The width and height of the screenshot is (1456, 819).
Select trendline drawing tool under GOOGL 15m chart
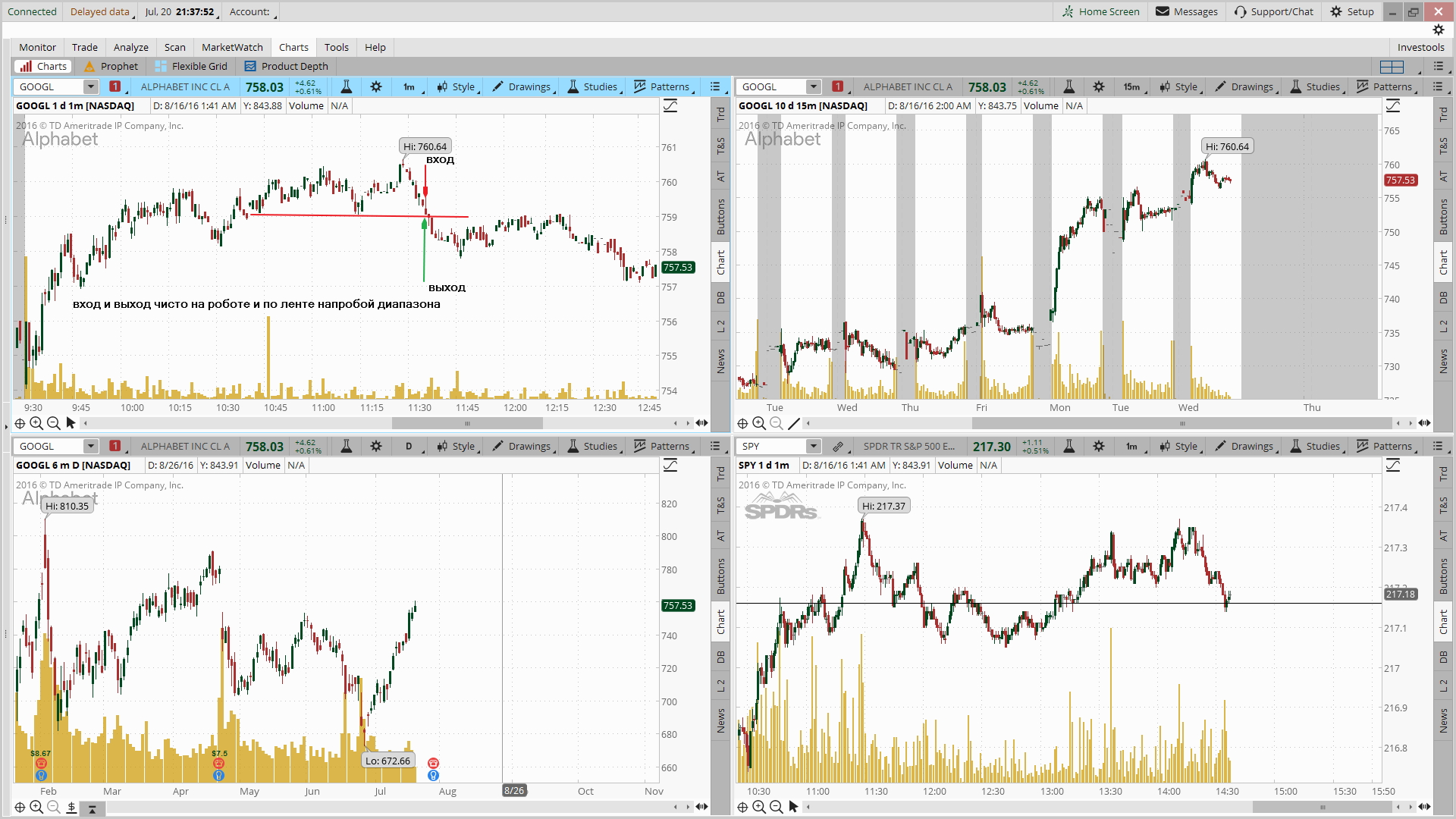coord(793,423)
